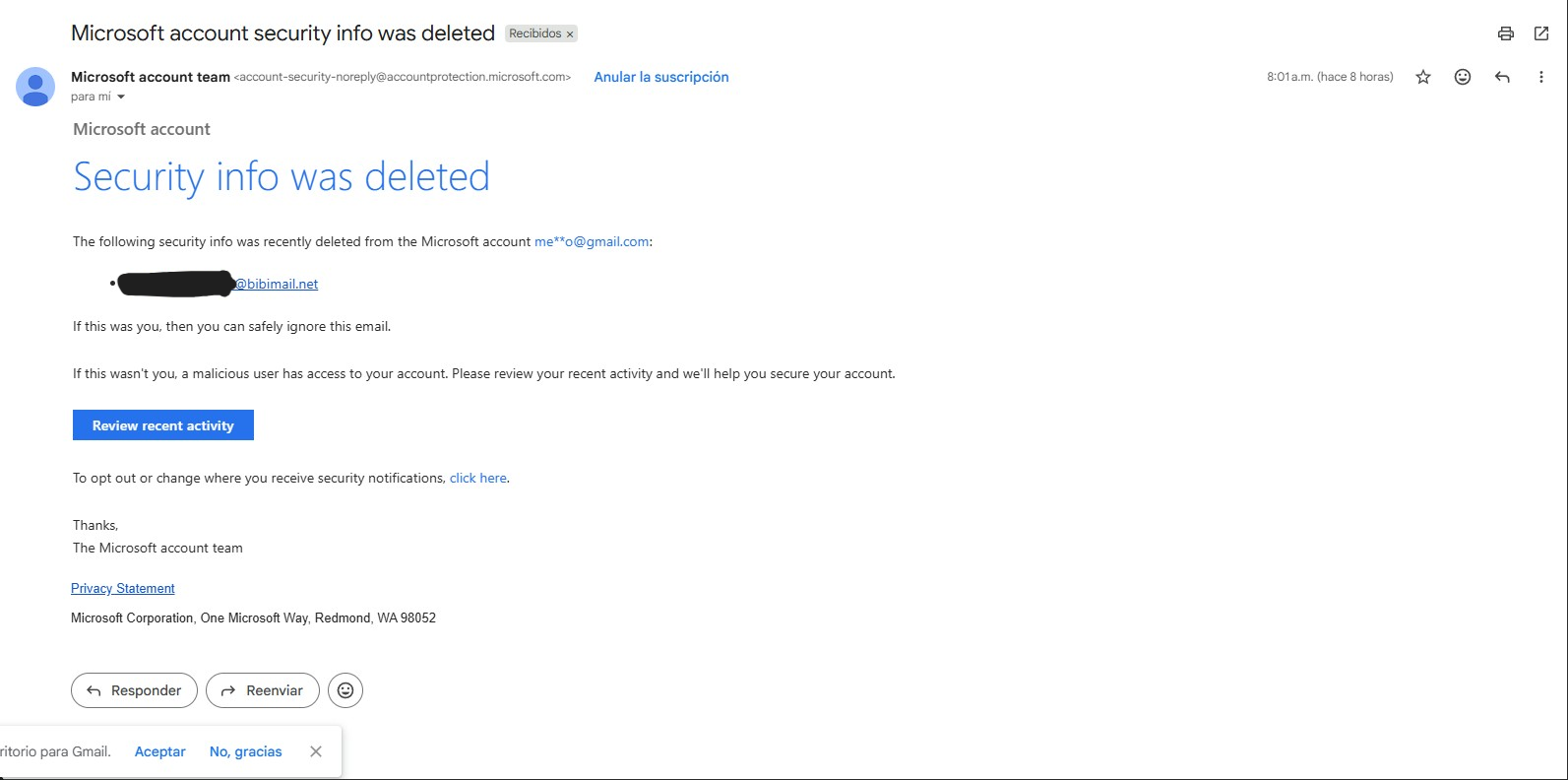Viewport: 1568px width, 780px height.
Task: Click the Responder button
Action: tap(134, 690)
